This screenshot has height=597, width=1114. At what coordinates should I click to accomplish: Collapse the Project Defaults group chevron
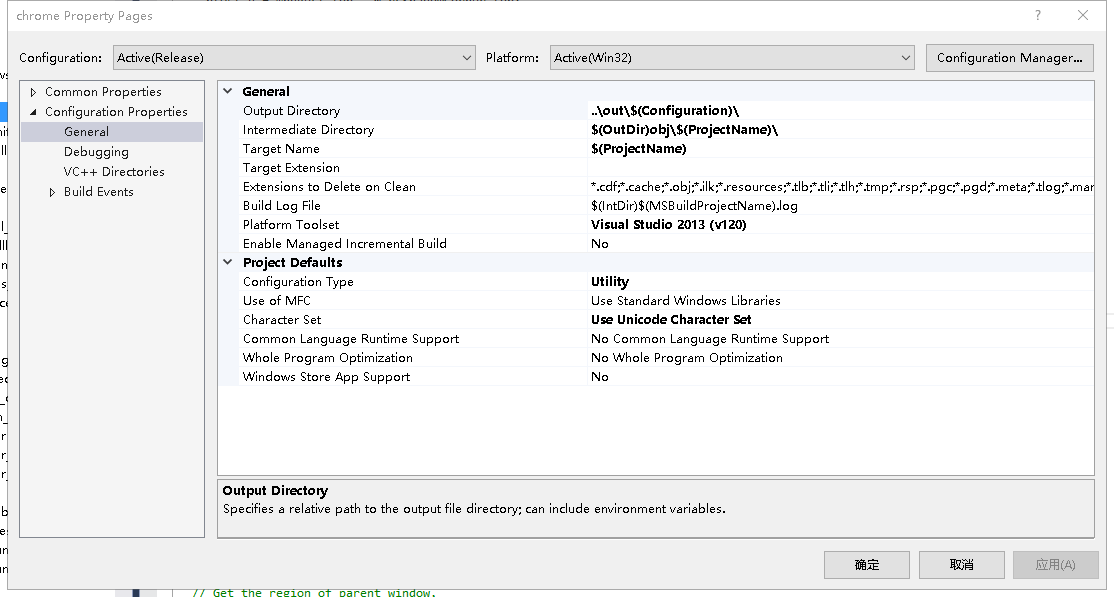pyautogui.click(x=228, y=262)
